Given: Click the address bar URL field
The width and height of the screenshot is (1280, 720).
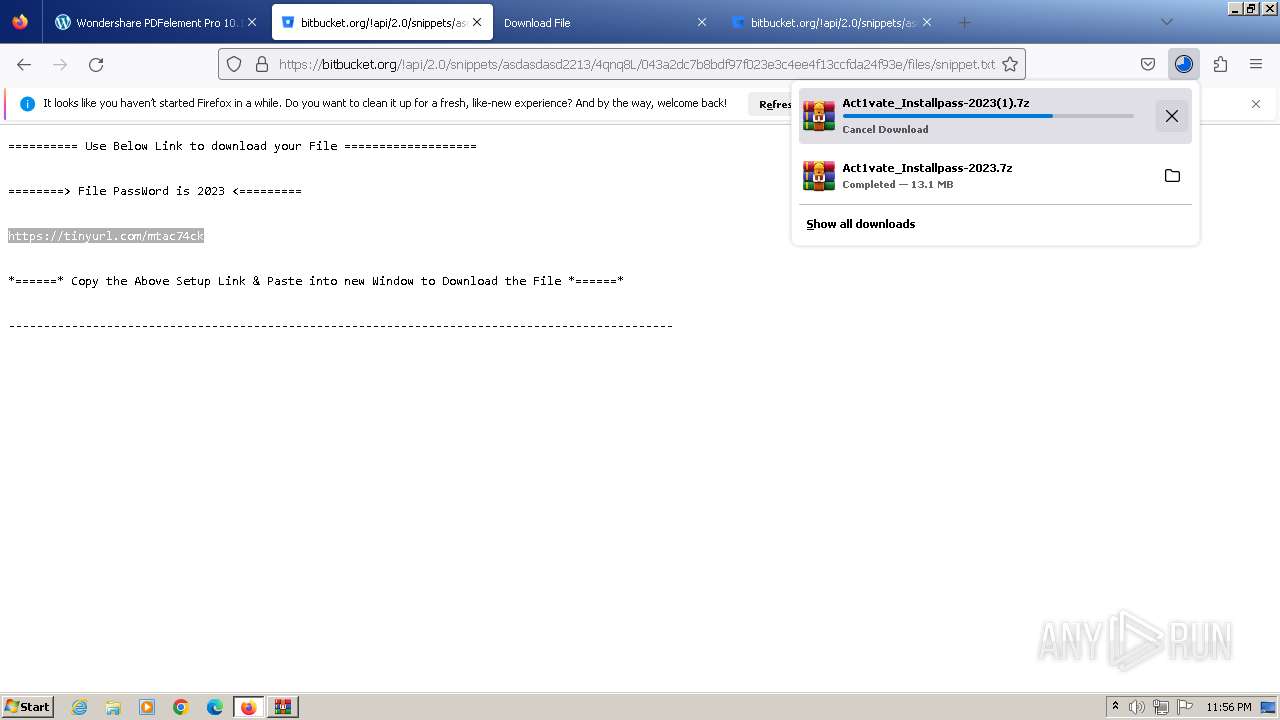Looking at the screenshot, I should click(x=636, y=64).
